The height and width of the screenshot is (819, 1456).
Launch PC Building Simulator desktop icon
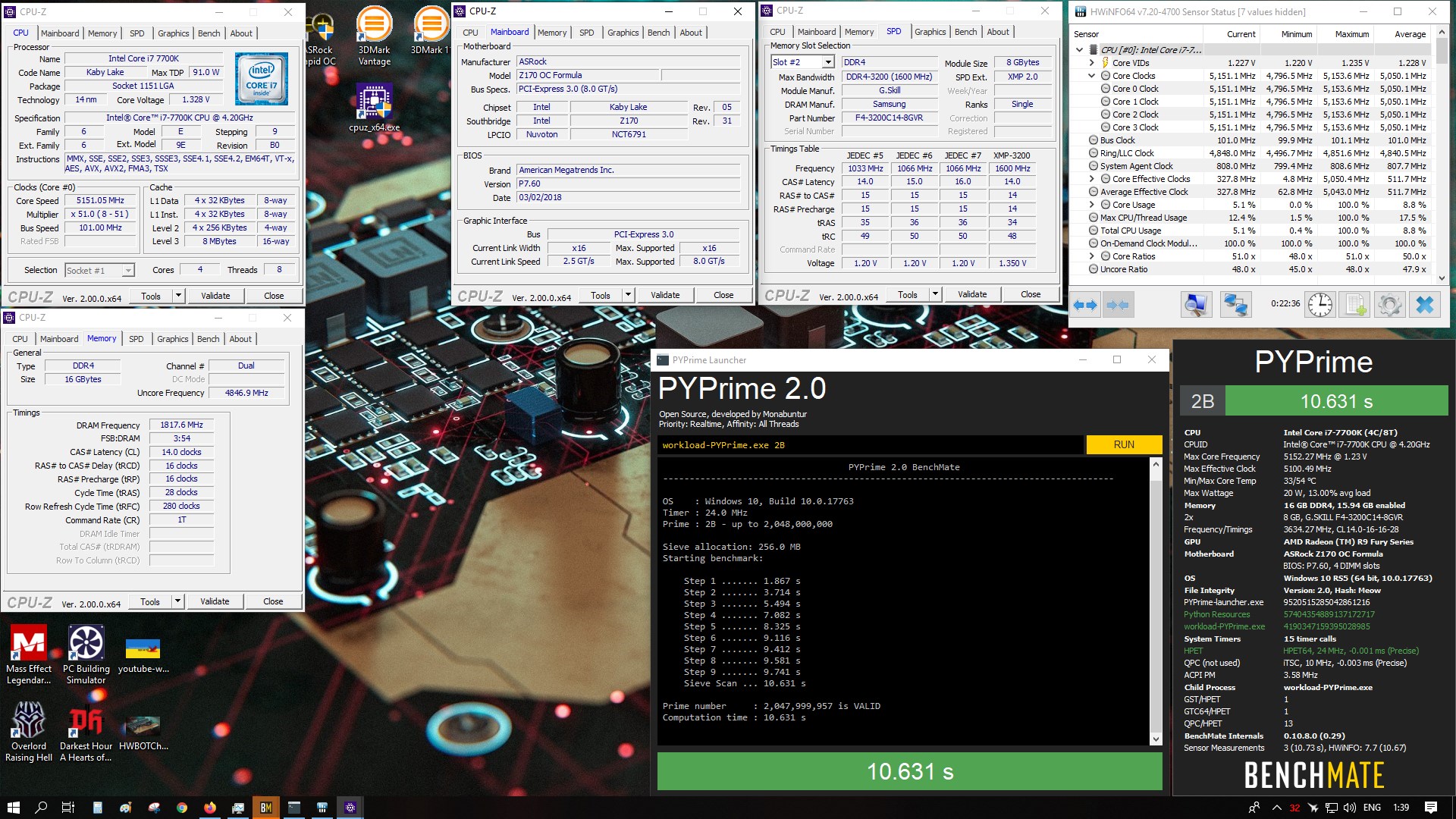click(86, 654)
